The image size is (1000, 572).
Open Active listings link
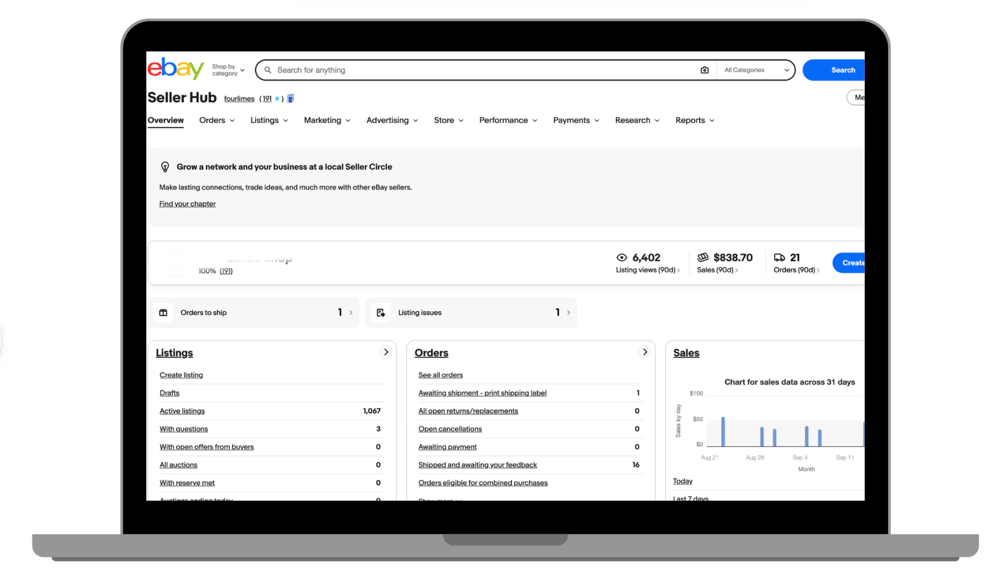pos(182,411)
